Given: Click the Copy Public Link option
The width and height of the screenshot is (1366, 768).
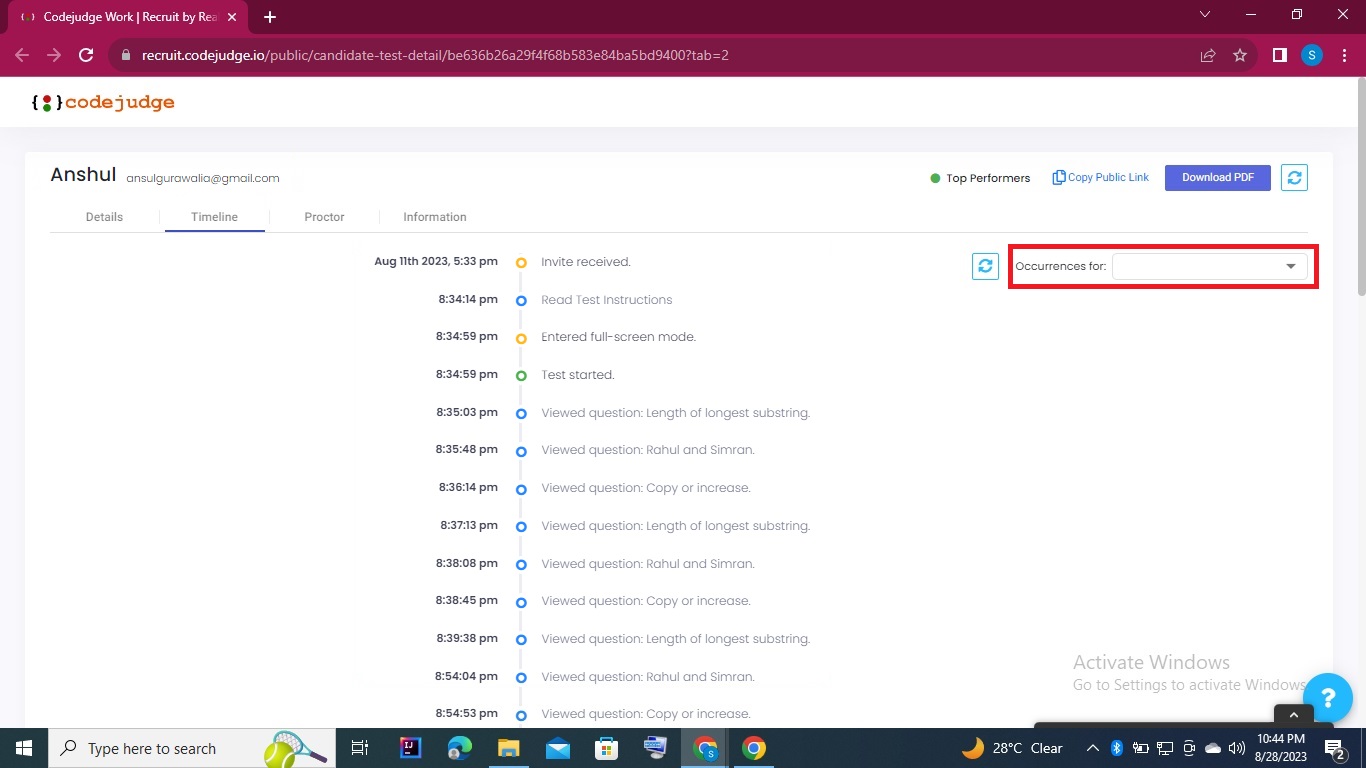Looking at the screenshot, I should [x=1100, y=177].
